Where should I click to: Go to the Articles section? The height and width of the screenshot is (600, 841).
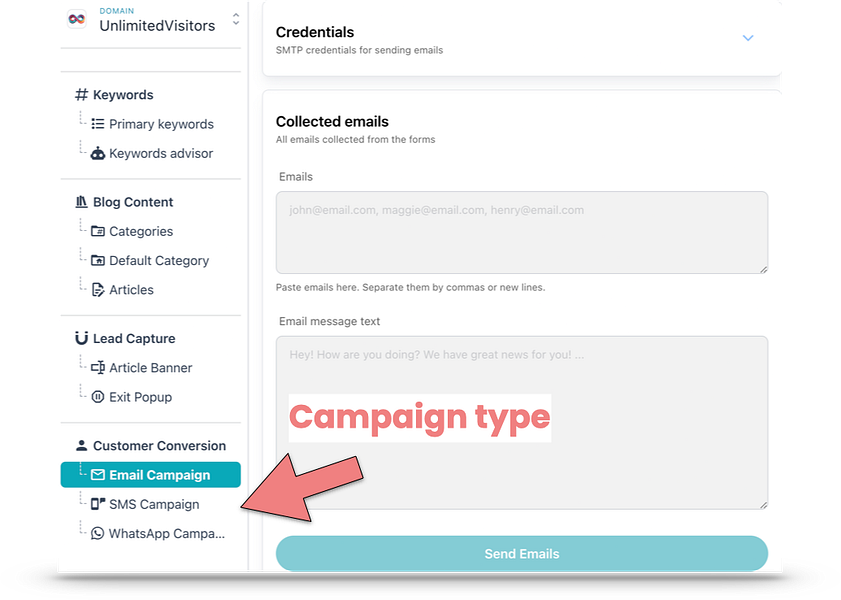[131, 289]
